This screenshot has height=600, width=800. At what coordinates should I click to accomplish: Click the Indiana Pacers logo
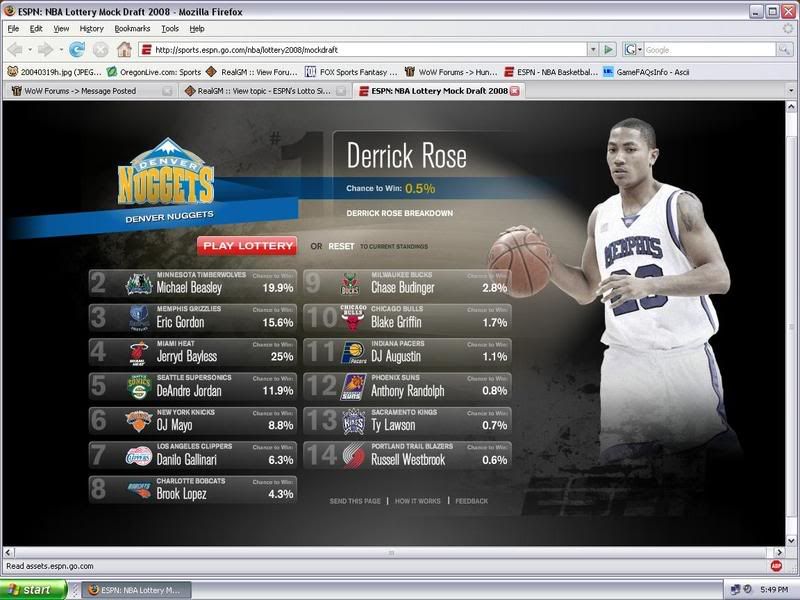(x=354, y=353)
